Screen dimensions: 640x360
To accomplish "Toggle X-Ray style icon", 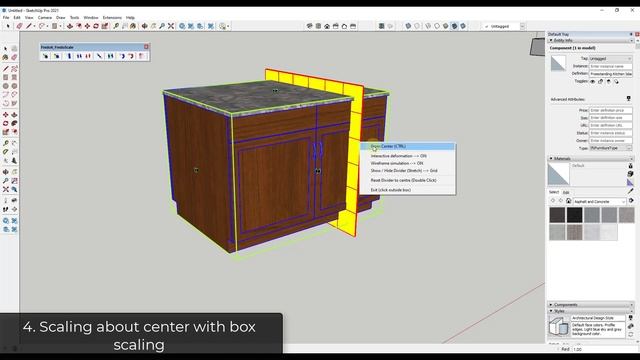I will tap(408, 26).
